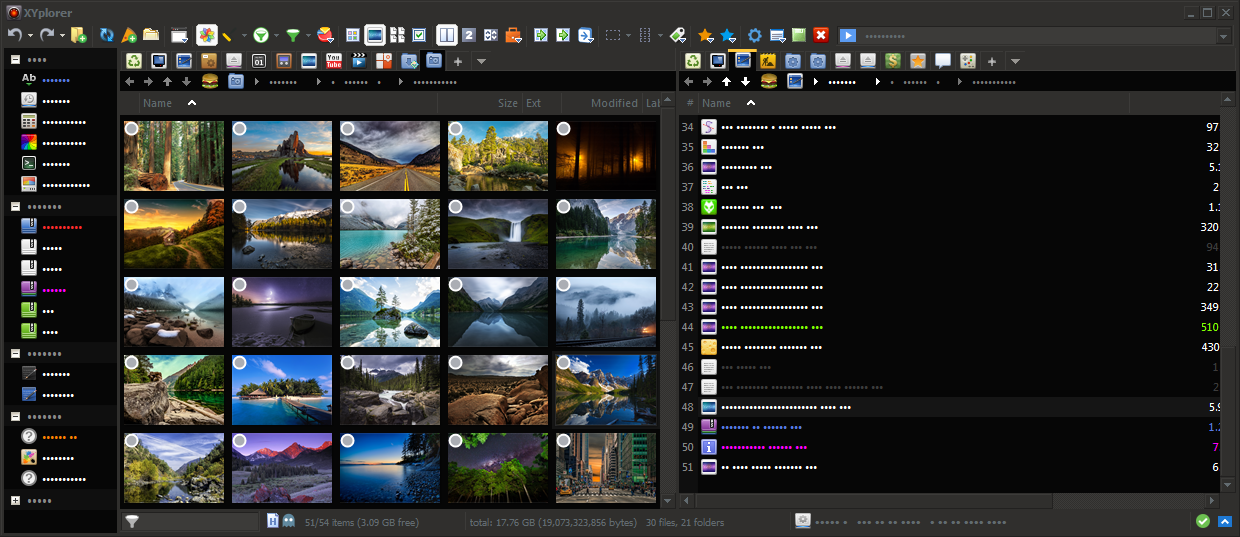The image size is (1240, 537).
Task: Add a new tab in the left pane
Action: point(458,61)
